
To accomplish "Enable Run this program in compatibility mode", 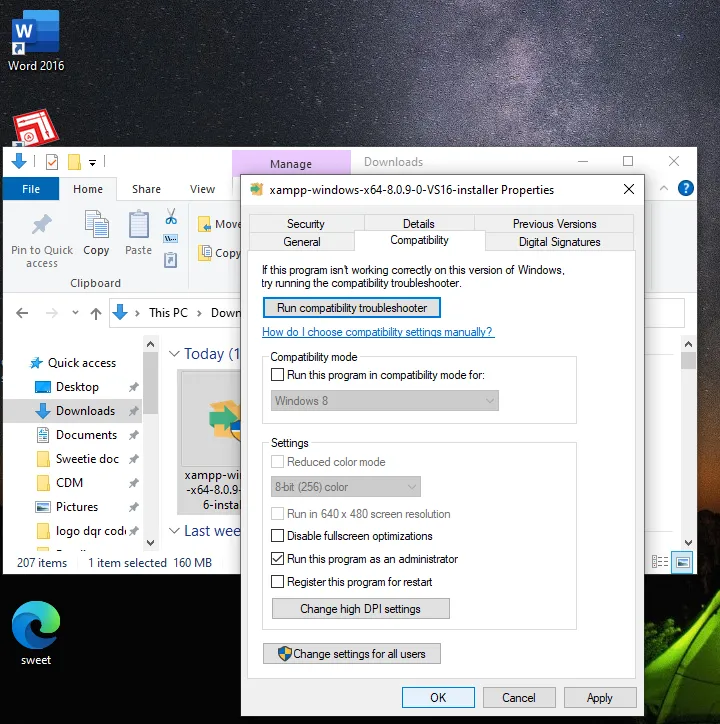I will click(277, 374).
